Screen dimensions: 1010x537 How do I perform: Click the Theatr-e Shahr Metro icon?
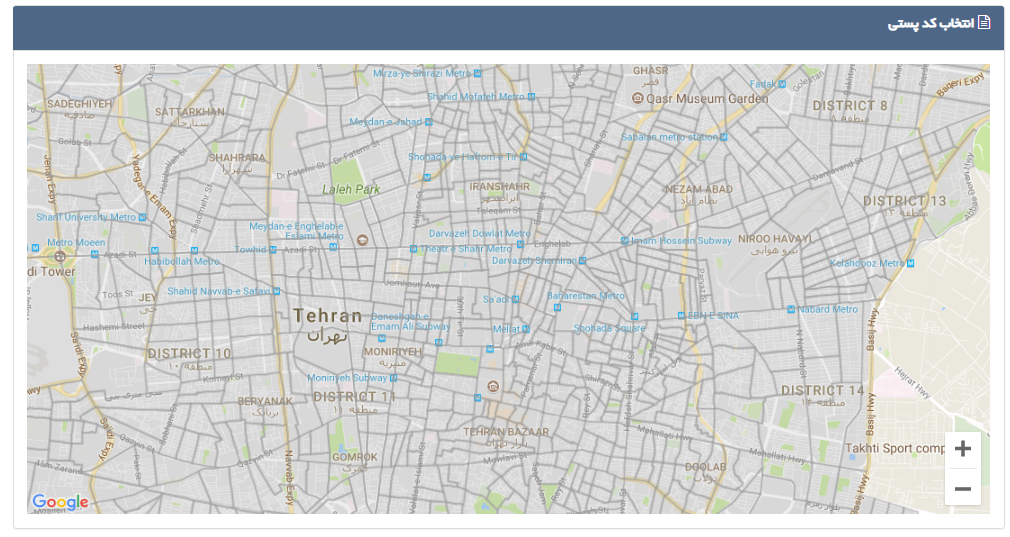[x=414, y=249]
